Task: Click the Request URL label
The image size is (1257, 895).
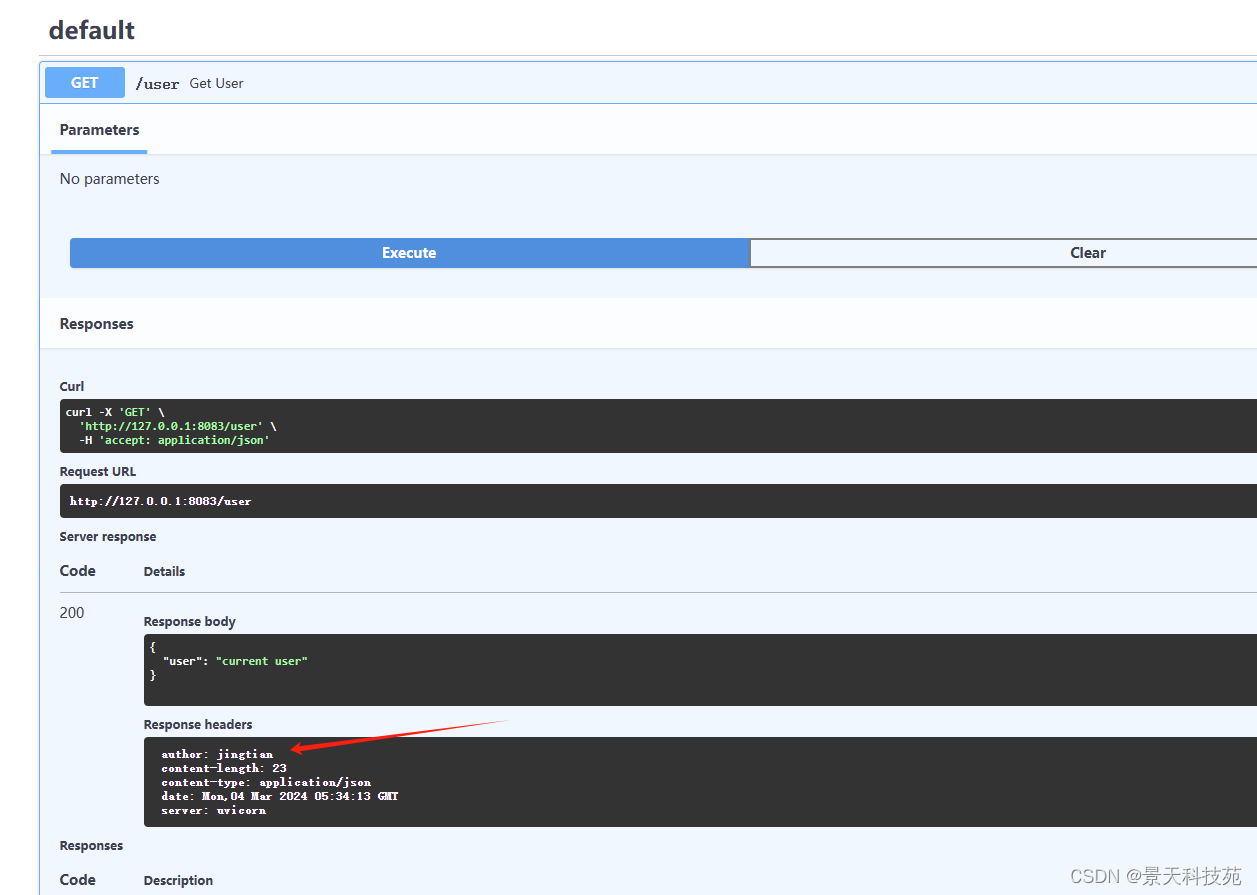Action: pos(98,471)
